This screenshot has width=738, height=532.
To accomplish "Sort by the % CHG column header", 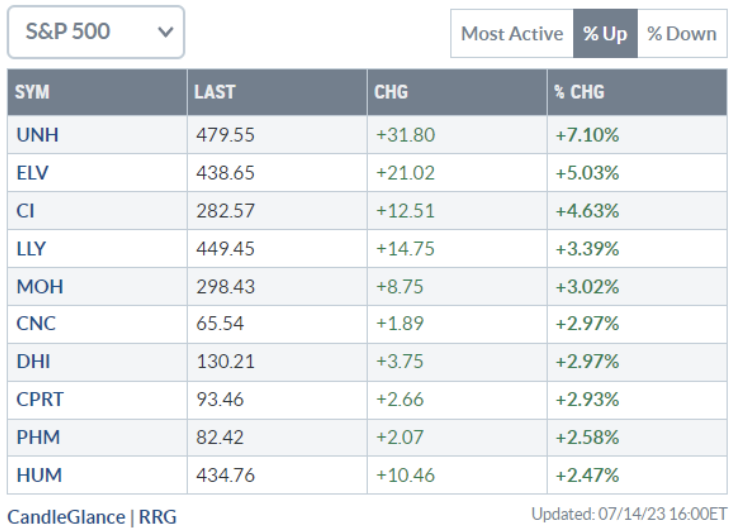I will click(580, 92).
